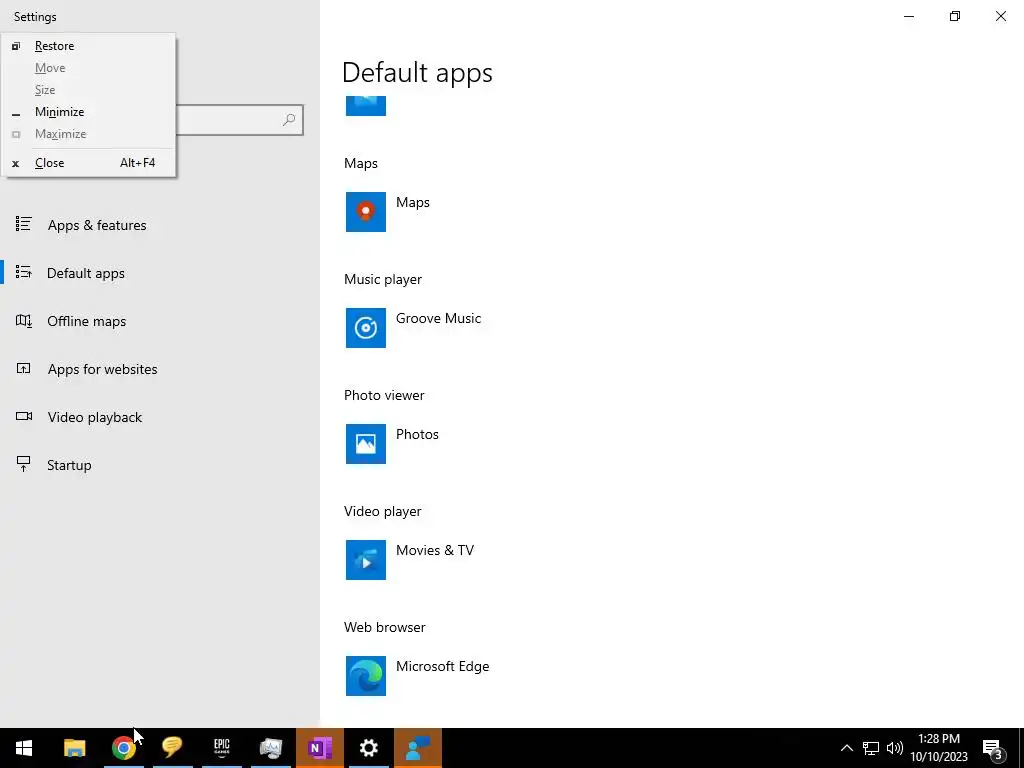Open the Windows Start menu
The height and width of the screenshot is (768, 1024).
(24, 748)
